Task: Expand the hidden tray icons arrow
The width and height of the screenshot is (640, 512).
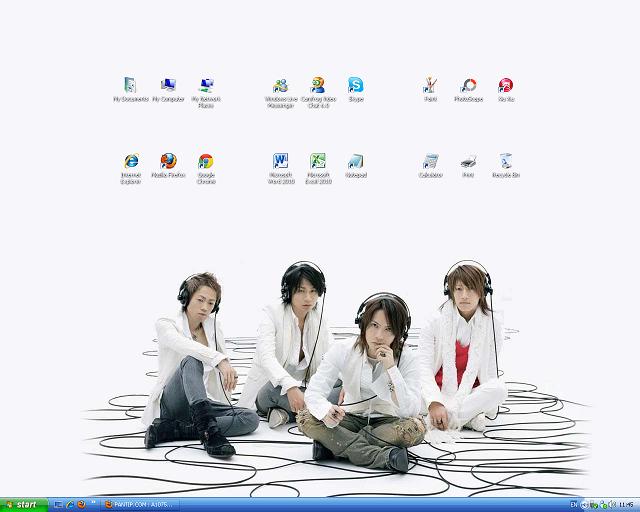Action: click(x=584, y=505)
